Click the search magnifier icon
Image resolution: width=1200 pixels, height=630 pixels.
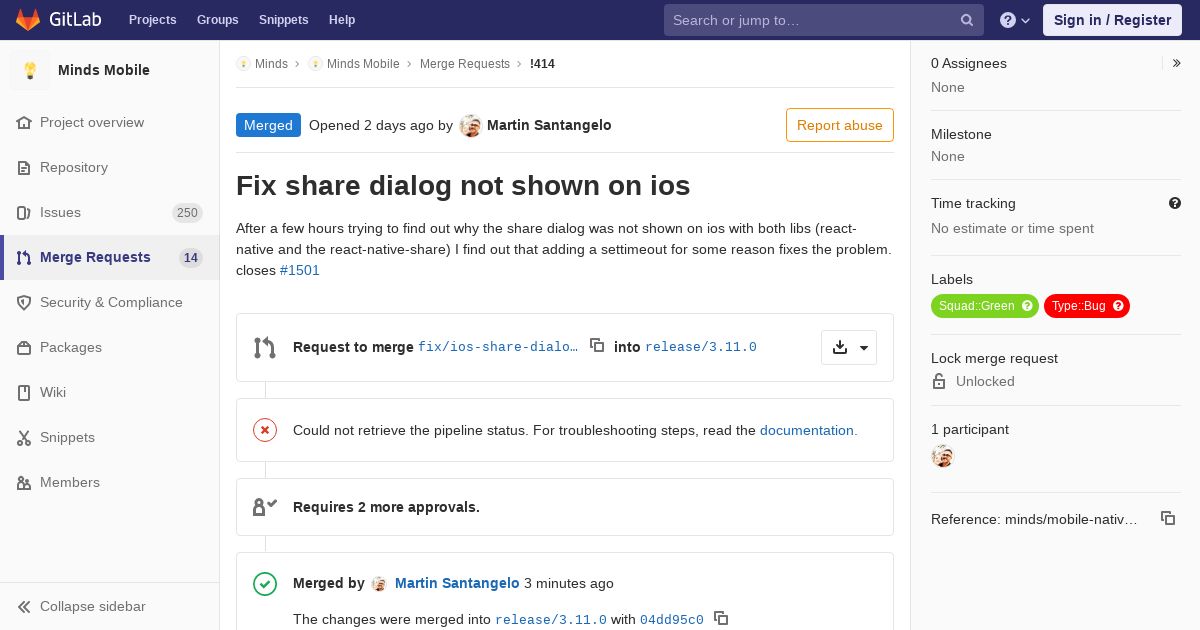point(967,20)
